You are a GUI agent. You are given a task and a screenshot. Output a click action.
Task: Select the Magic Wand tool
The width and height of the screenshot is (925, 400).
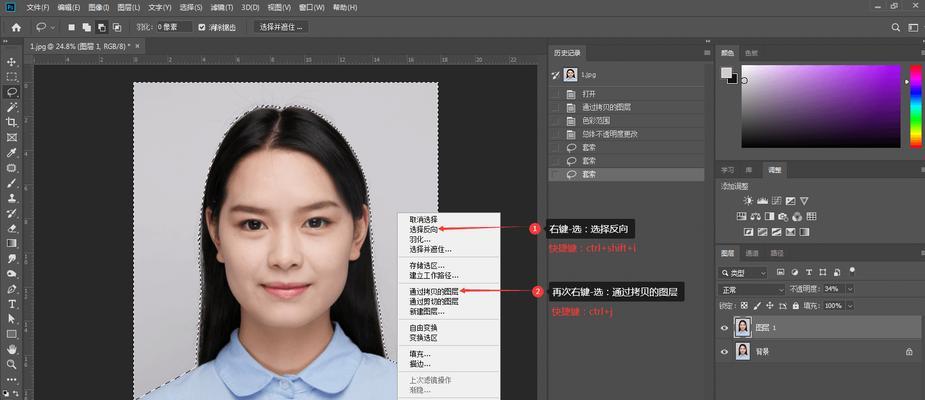point(11,107)
